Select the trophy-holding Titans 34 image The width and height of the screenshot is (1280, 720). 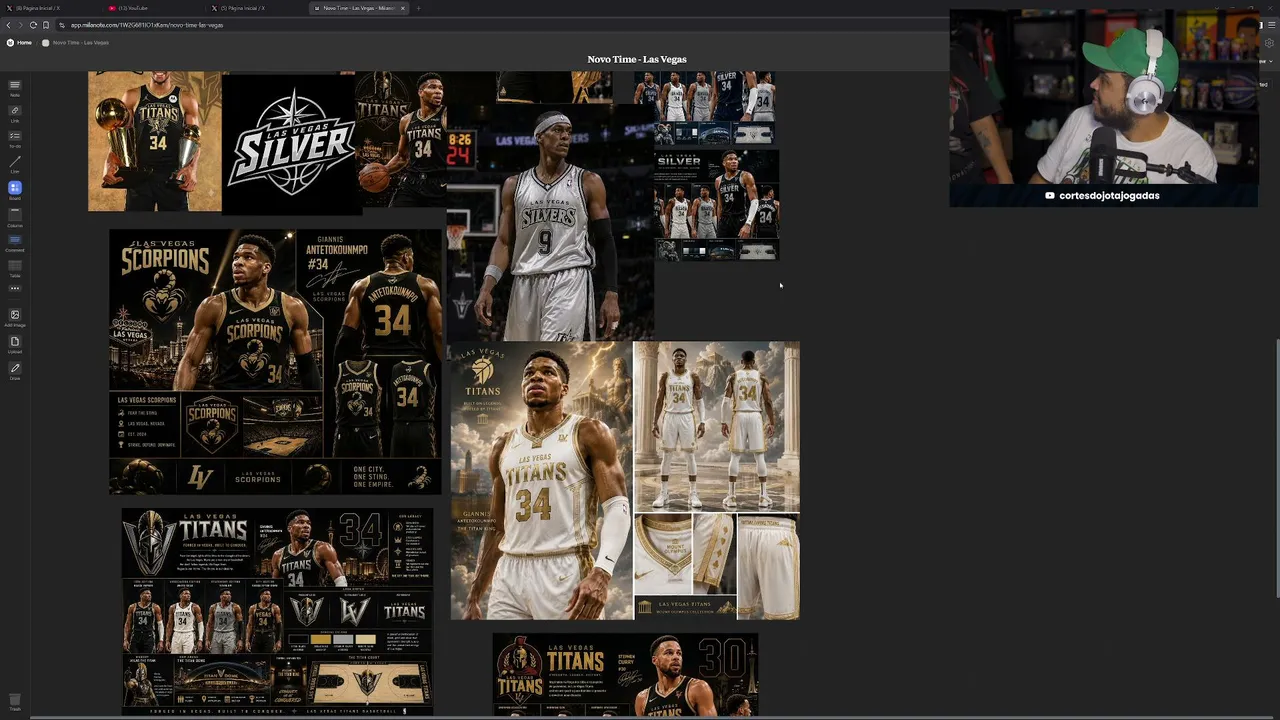(155, 141)
